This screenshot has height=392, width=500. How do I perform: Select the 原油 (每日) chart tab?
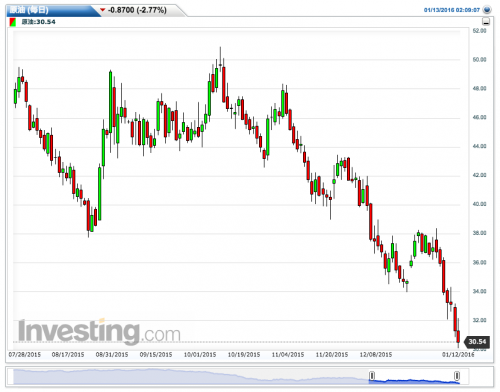[52, 10]
